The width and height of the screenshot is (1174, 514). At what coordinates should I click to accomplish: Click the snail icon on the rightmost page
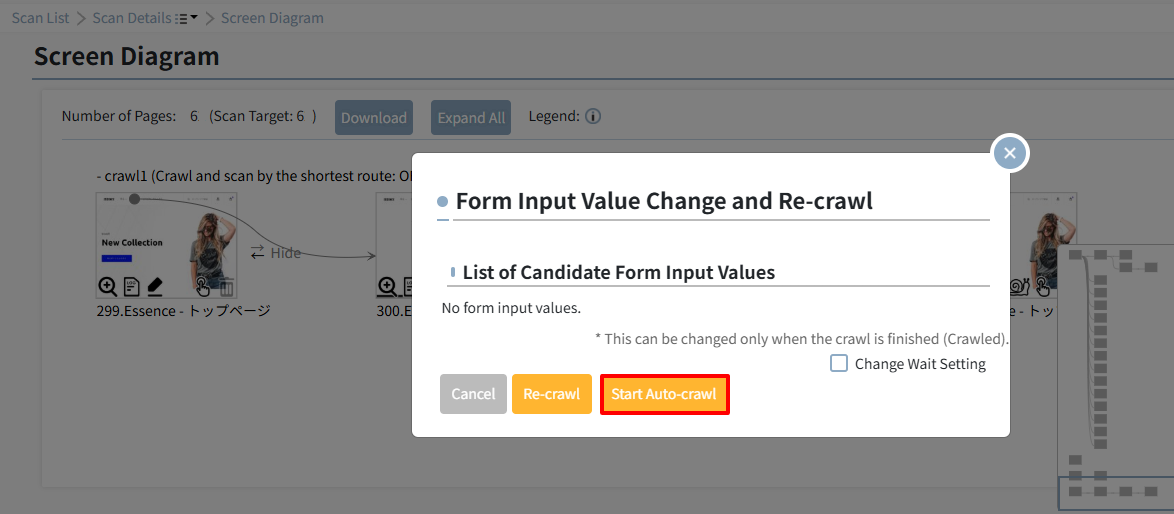click(x=1020, y=286)
